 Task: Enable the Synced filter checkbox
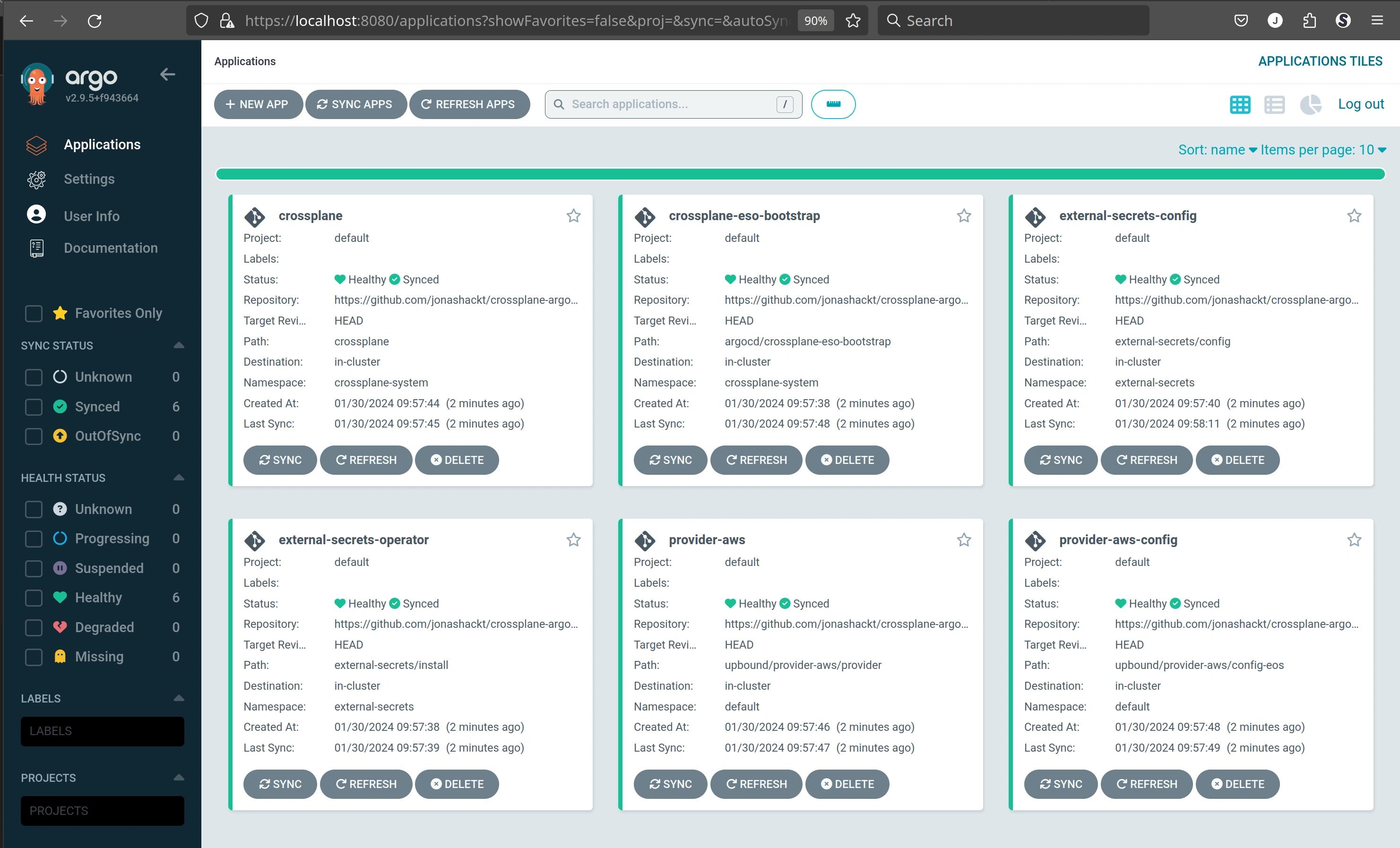tap(33, 406)
